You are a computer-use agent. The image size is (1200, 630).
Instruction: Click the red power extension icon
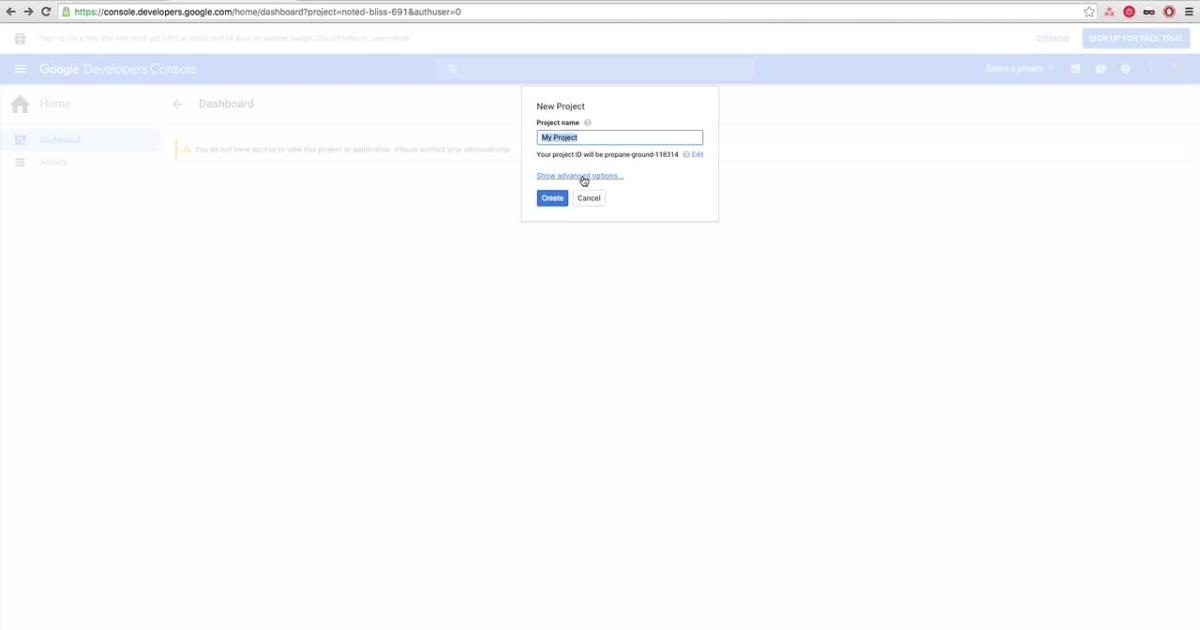pyautogui.click(x=1129, y=12)
